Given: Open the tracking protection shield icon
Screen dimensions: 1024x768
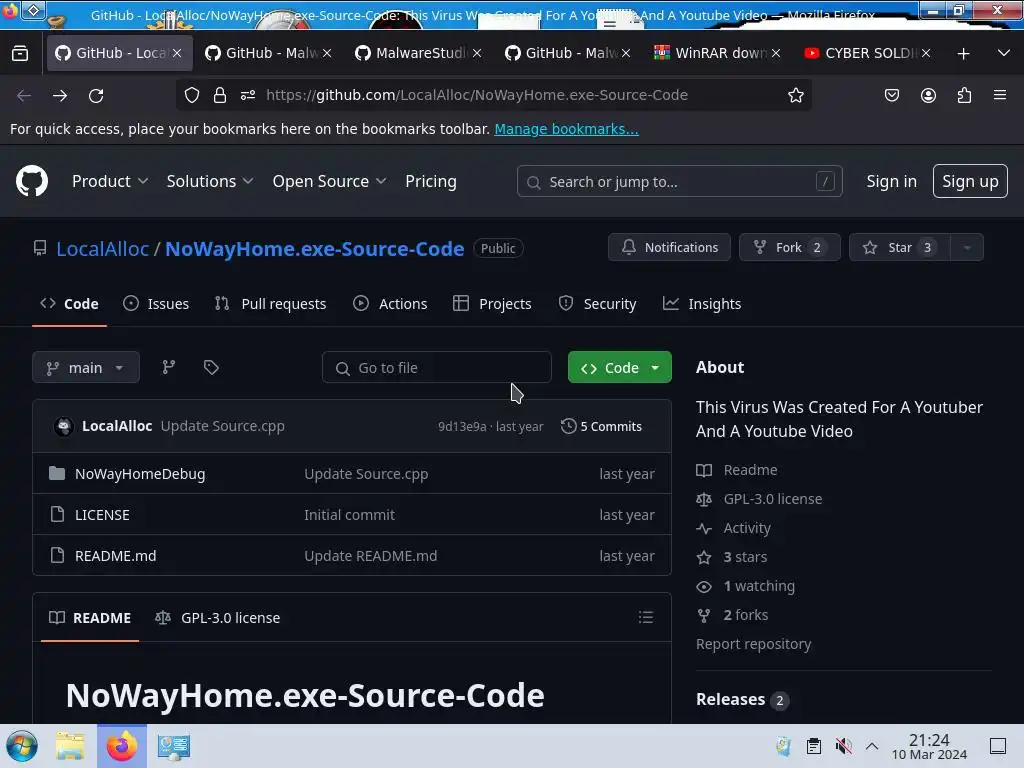Looking at the screenshot, I should click(191, 95).
